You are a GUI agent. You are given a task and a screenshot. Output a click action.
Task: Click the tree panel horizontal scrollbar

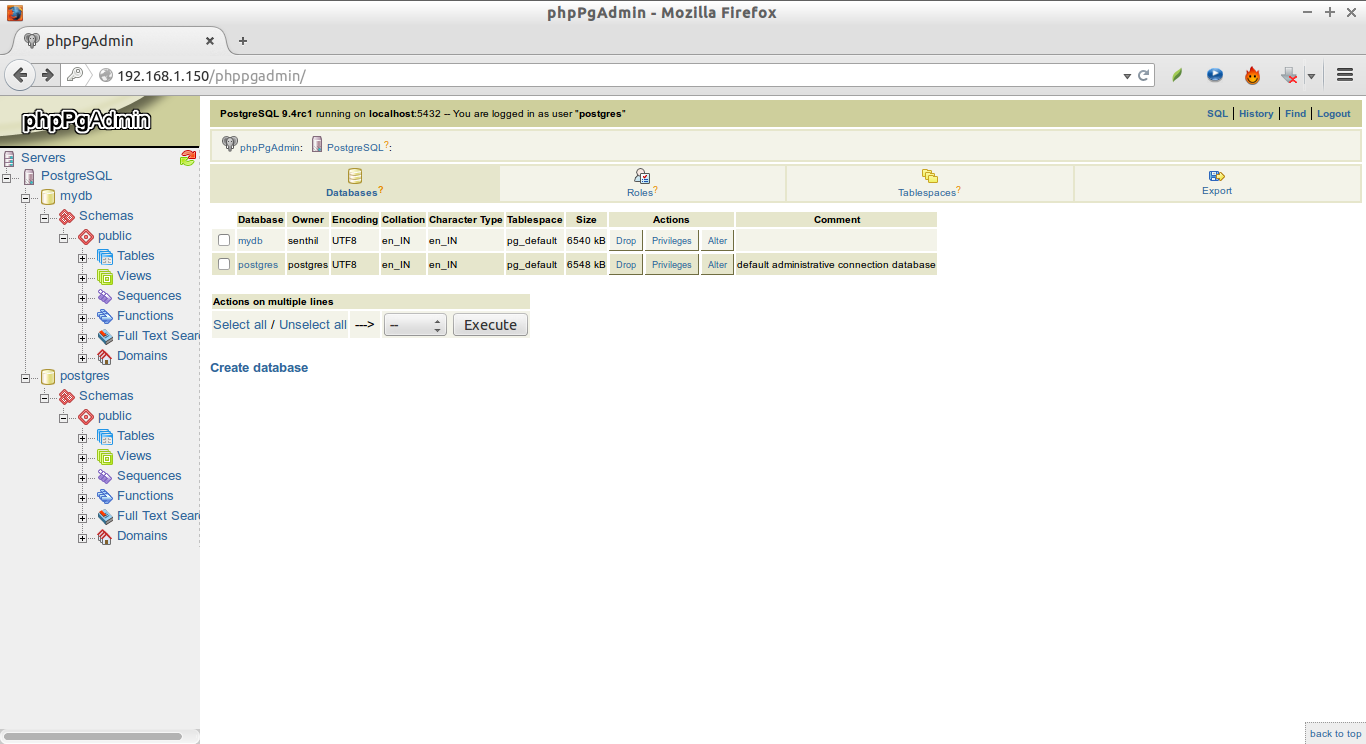pos(92,736)
